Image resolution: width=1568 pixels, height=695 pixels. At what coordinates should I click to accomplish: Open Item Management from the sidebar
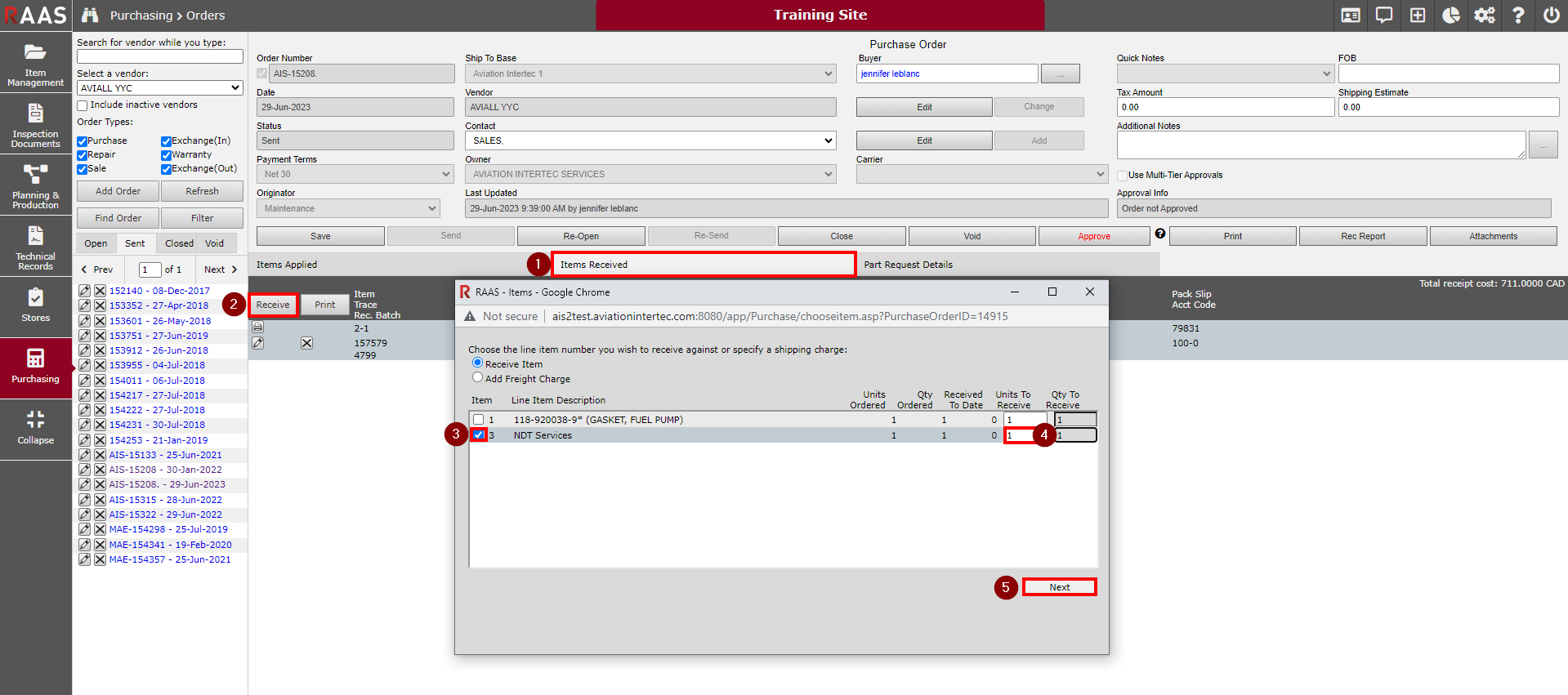(35, 63)
